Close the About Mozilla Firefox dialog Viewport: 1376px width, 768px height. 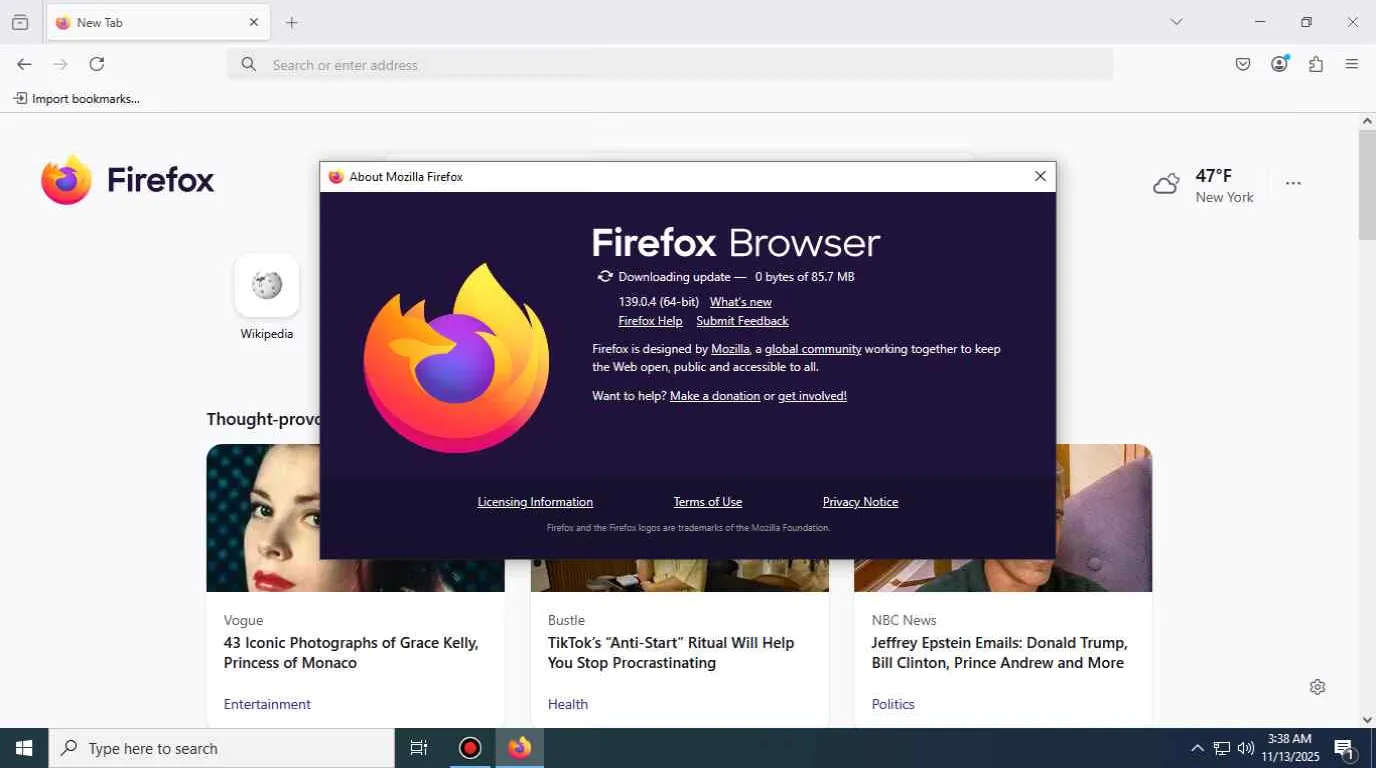1040,176
